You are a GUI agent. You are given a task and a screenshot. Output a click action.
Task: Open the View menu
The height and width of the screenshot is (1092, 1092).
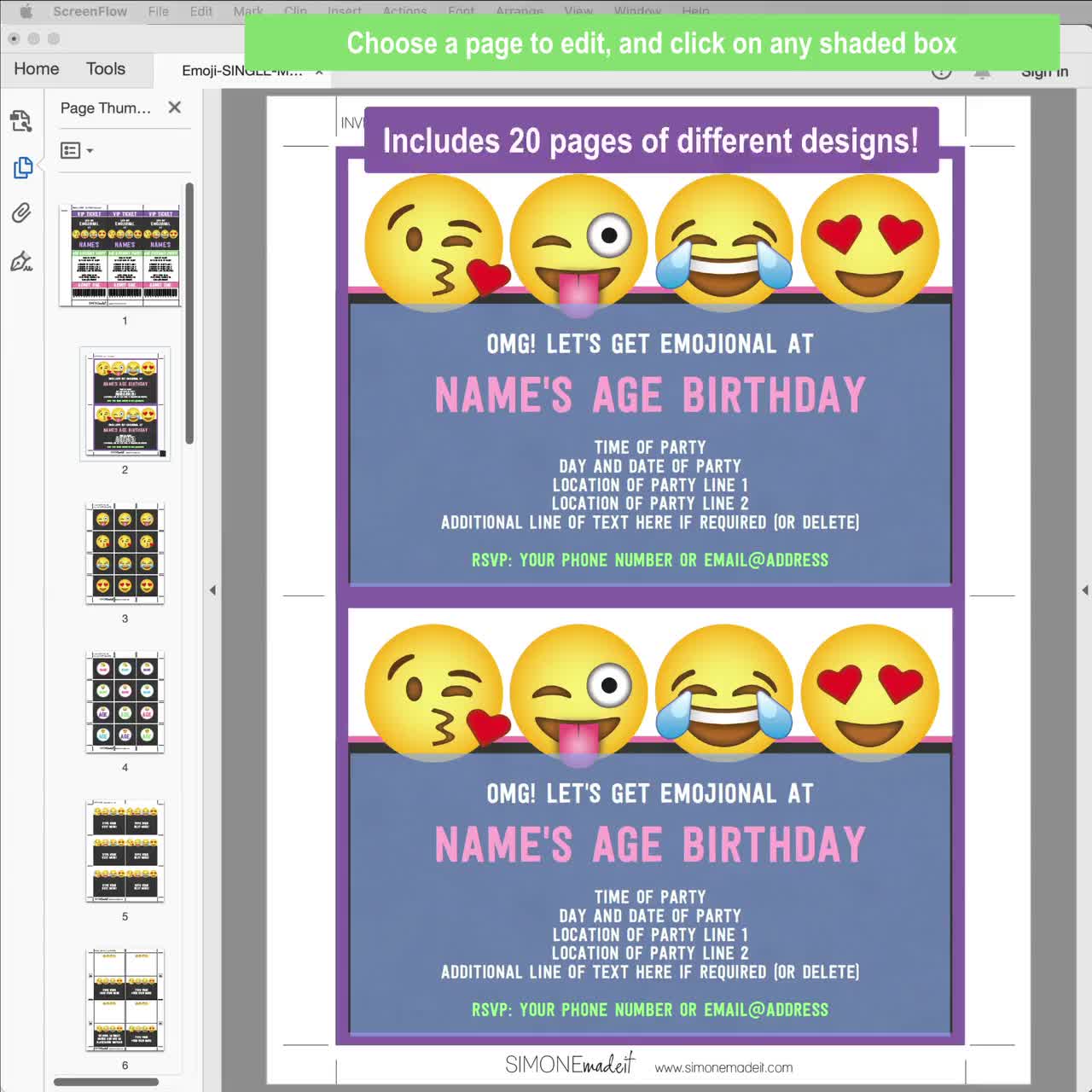(578, 11)
